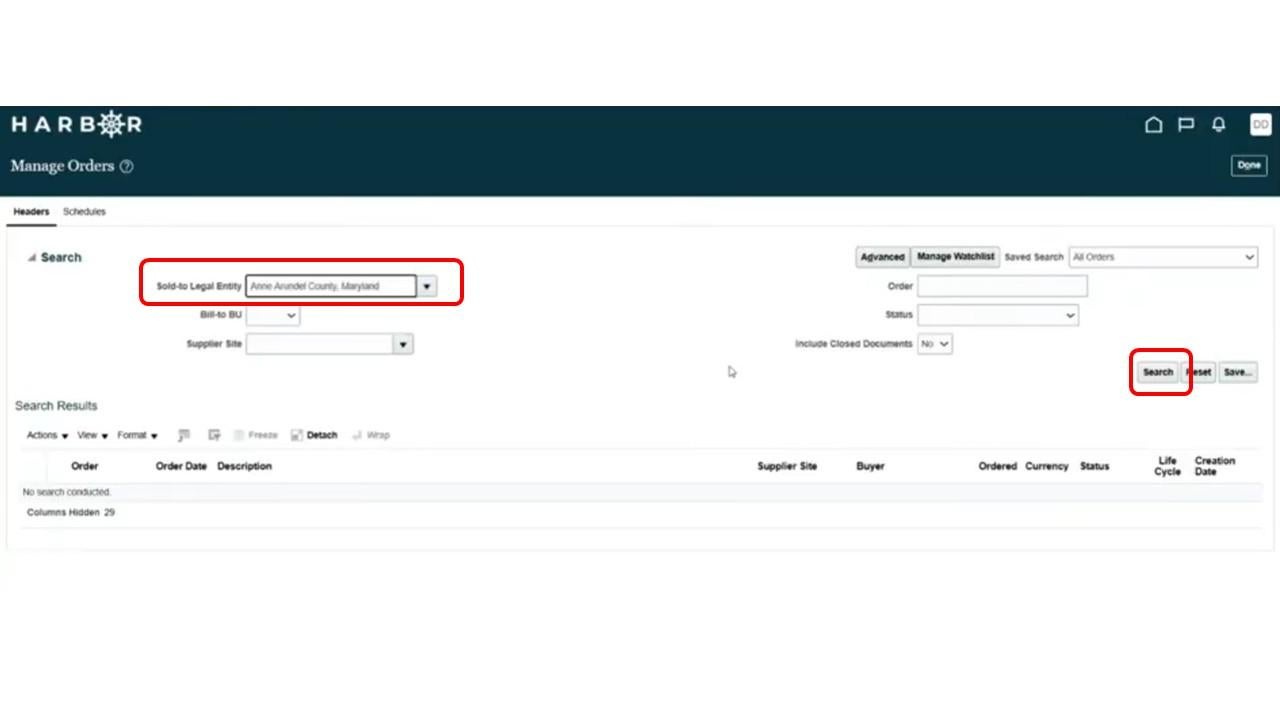Screen dimensions: 1280x720
Task: Click the Supplier Site column header
Action: 787,466
